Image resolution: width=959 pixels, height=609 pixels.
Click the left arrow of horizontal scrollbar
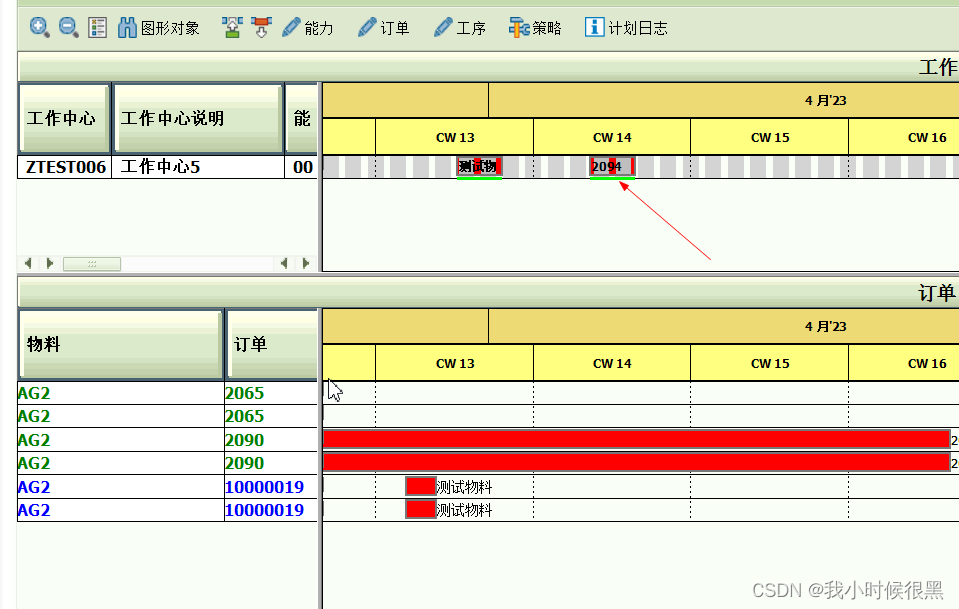point(28,263)
